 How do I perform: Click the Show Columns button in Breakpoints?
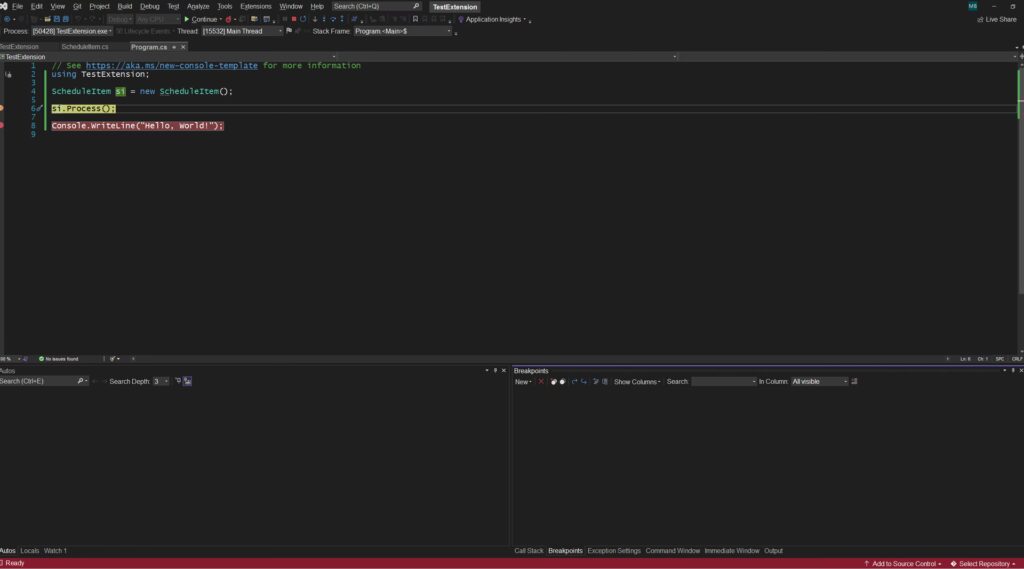click(x=637, y=382)
